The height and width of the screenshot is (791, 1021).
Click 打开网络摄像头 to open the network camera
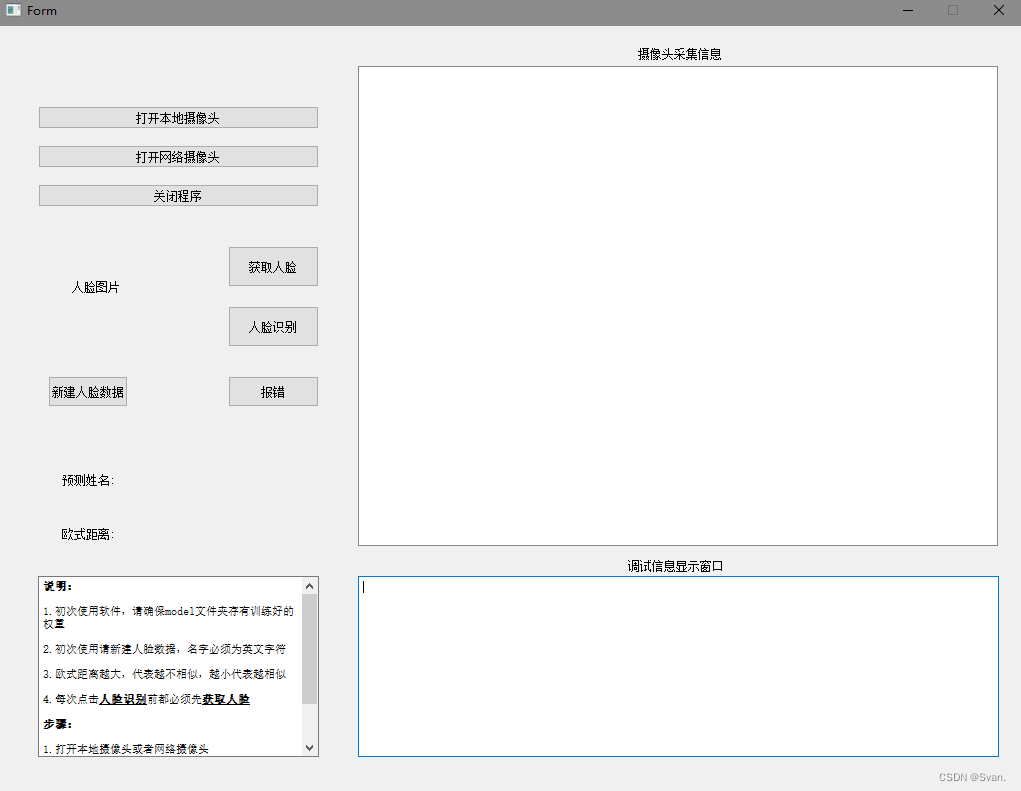coord(177,156)
